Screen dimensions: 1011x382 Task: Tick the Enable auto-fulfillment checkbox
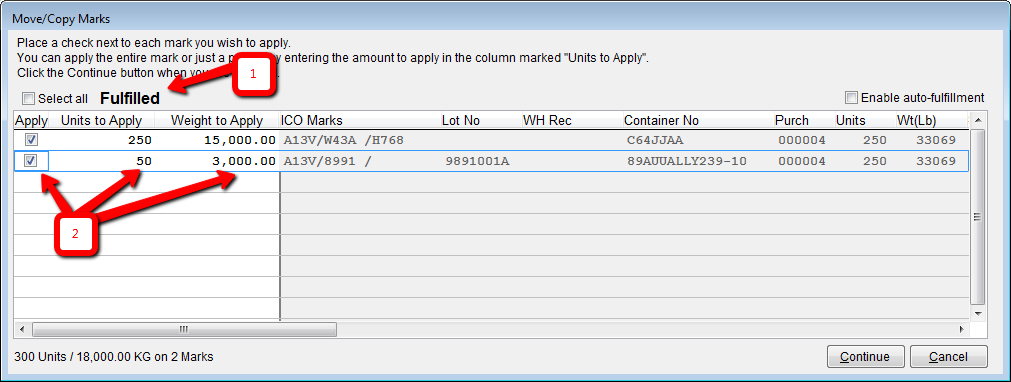[852, 98]
